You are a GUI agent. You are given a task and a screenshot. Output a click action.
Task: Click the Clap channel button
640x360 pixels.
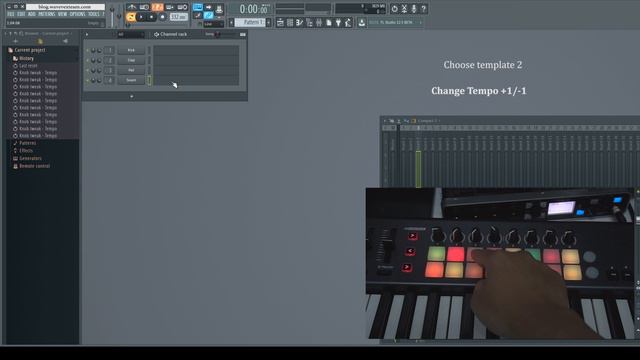pyautogui.click(x=131, y=60)
